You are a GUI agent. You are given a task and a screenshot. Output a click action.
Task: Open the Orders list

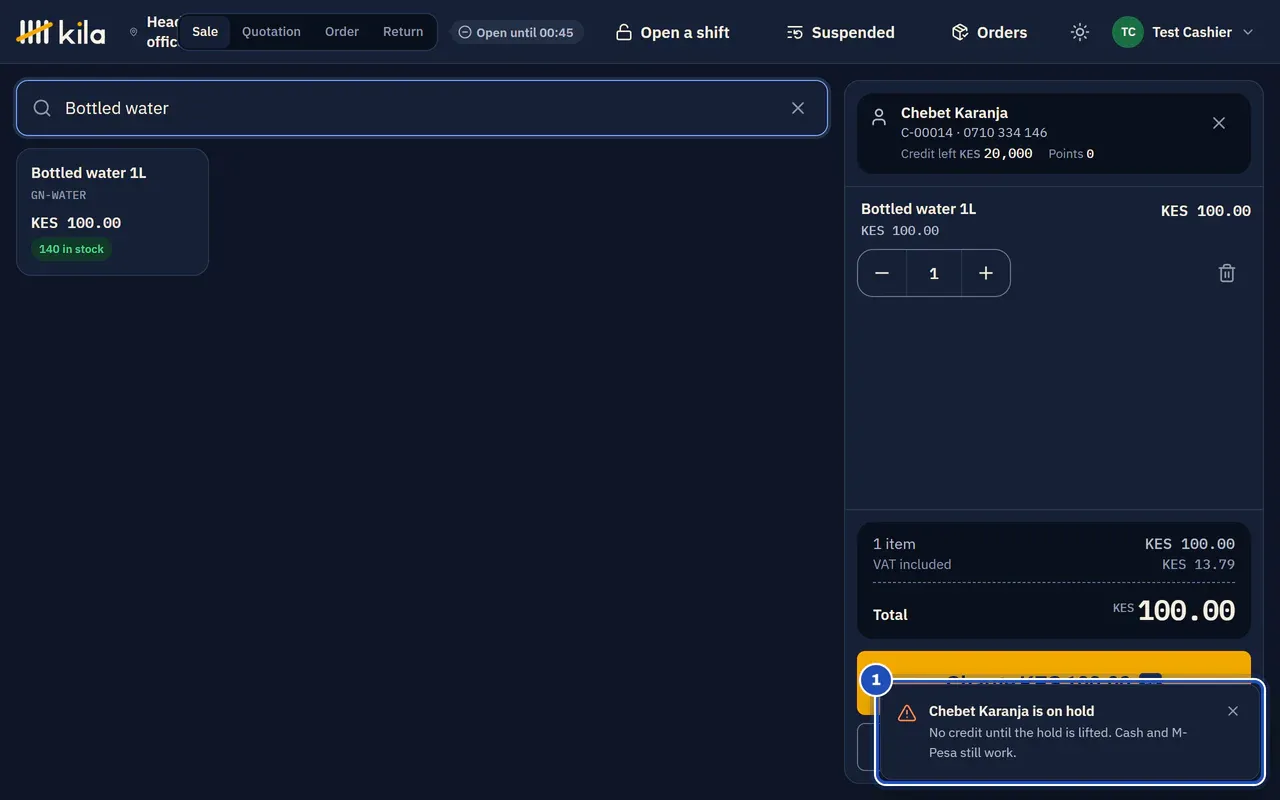click(989, 32)
